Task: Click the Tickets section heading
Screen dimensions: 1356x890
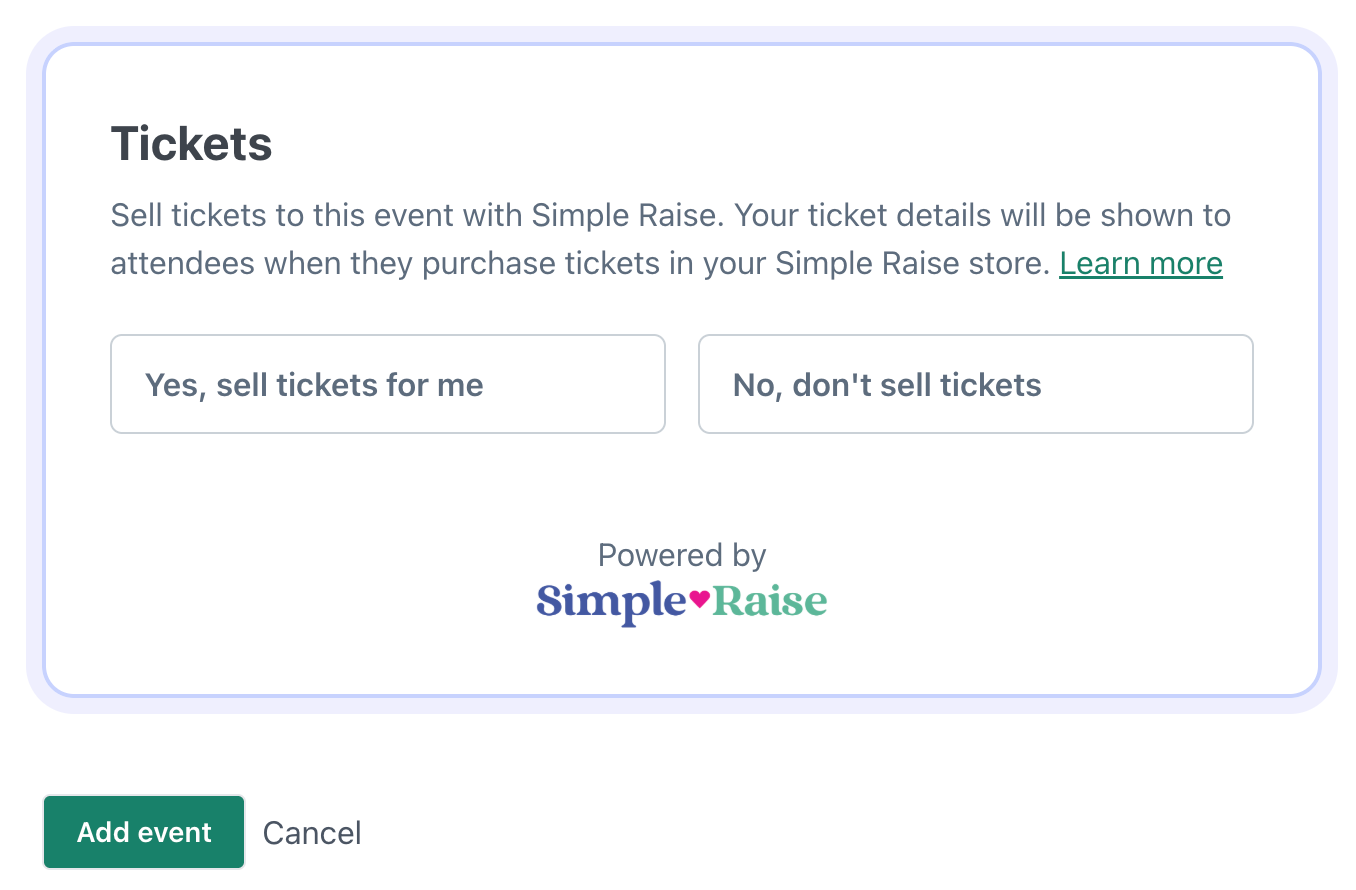Action: 191,144
